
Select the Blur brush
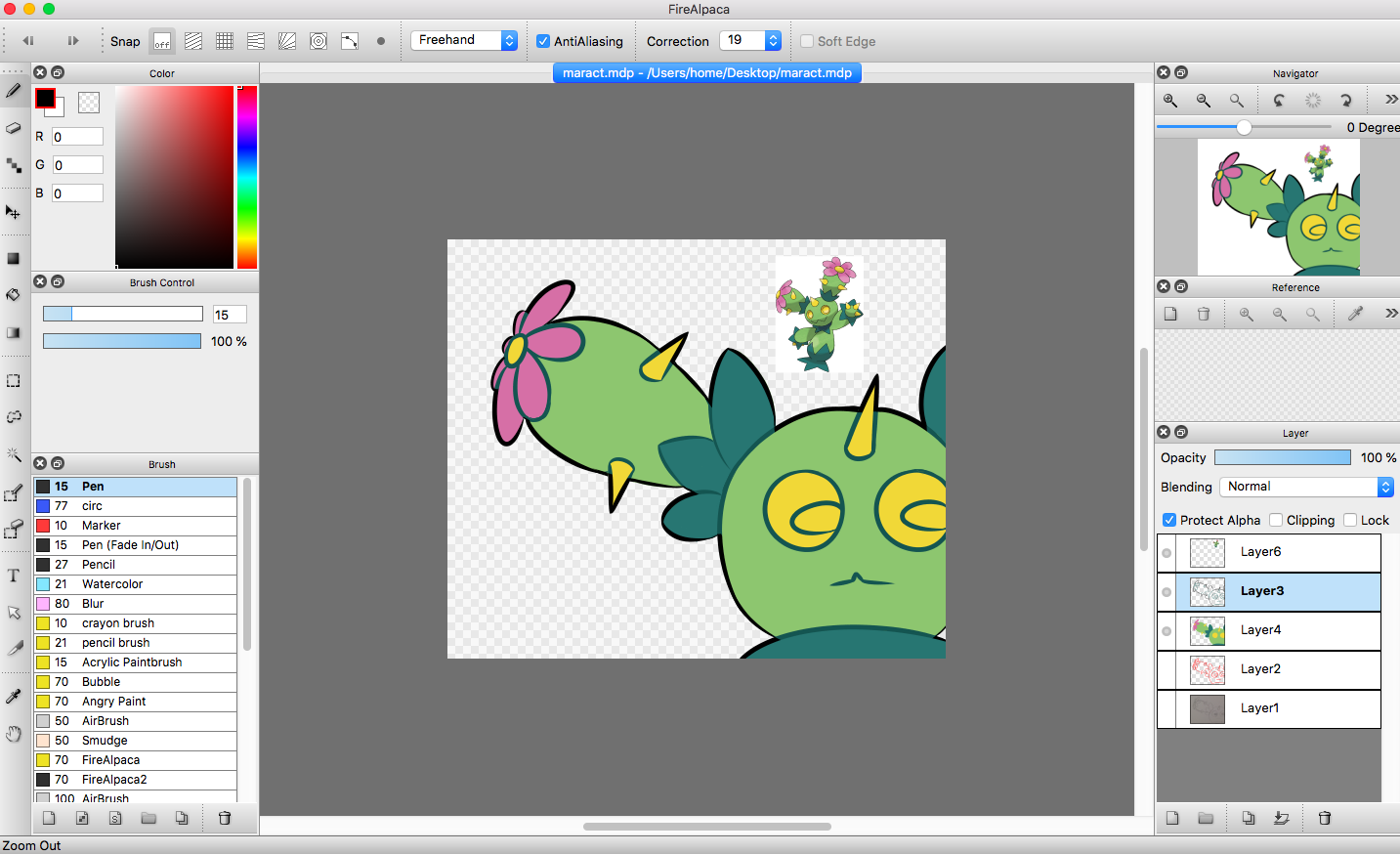pyautogui.click(x=136, y=604)
